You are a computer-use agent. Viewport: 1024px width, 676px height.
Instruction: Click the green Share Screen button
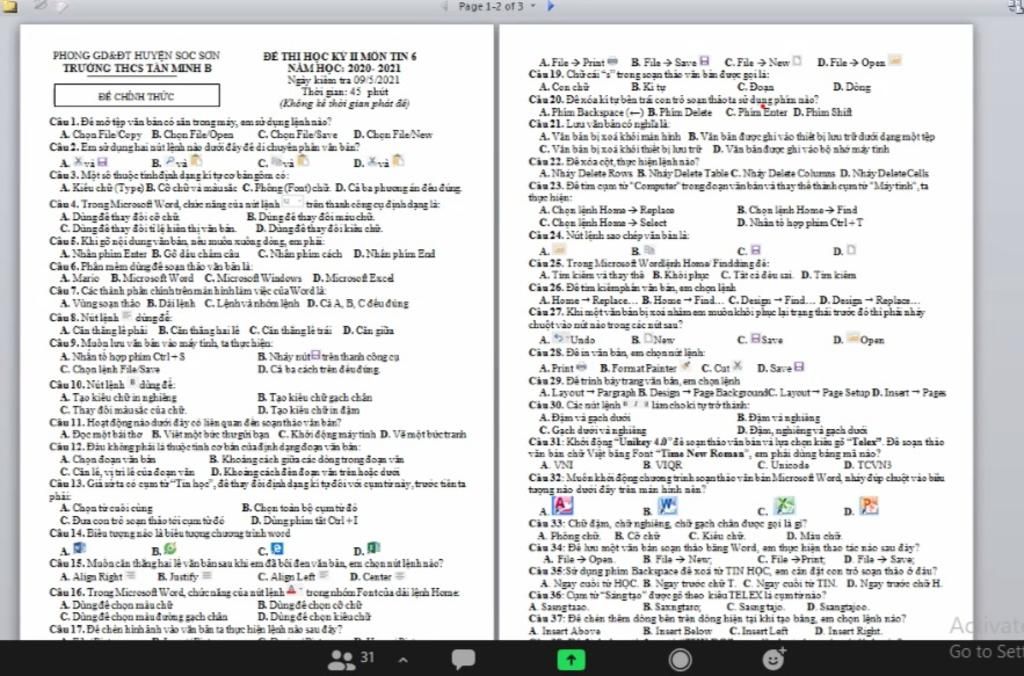(571, 660)
